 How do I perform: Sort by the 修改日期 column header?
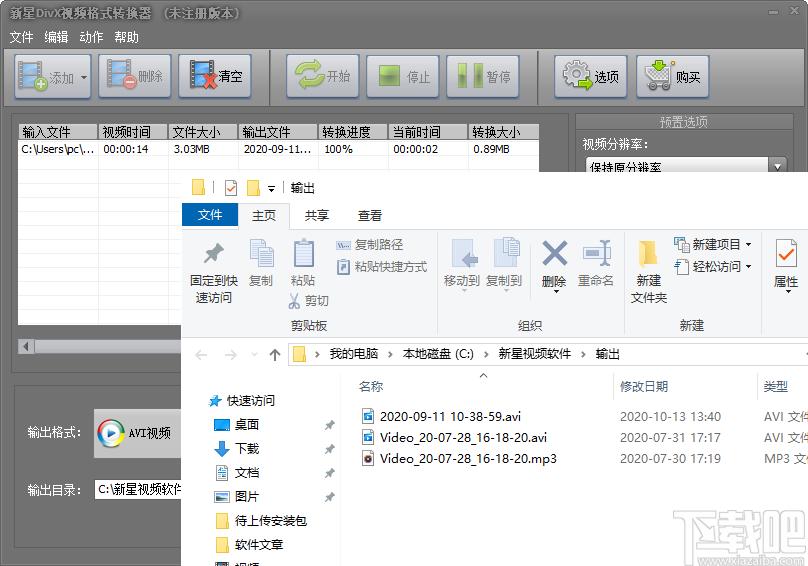(644, 387)
